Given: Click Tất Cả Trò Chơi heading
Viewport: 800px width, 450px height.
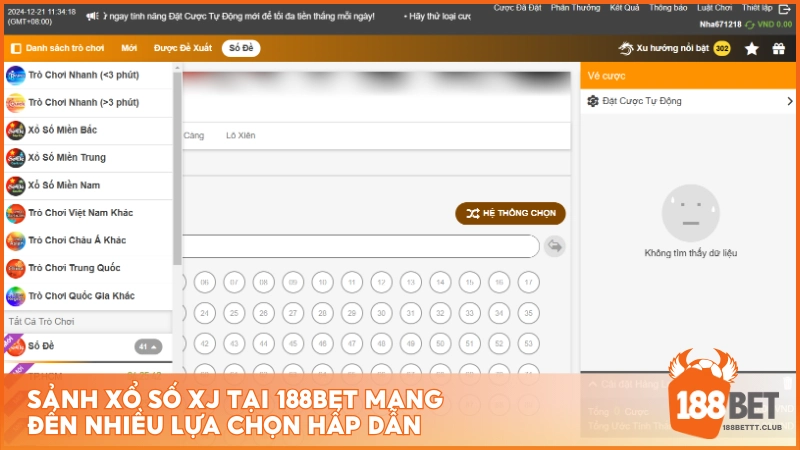Looking at the screenshot, I should (x=41, y=321).
